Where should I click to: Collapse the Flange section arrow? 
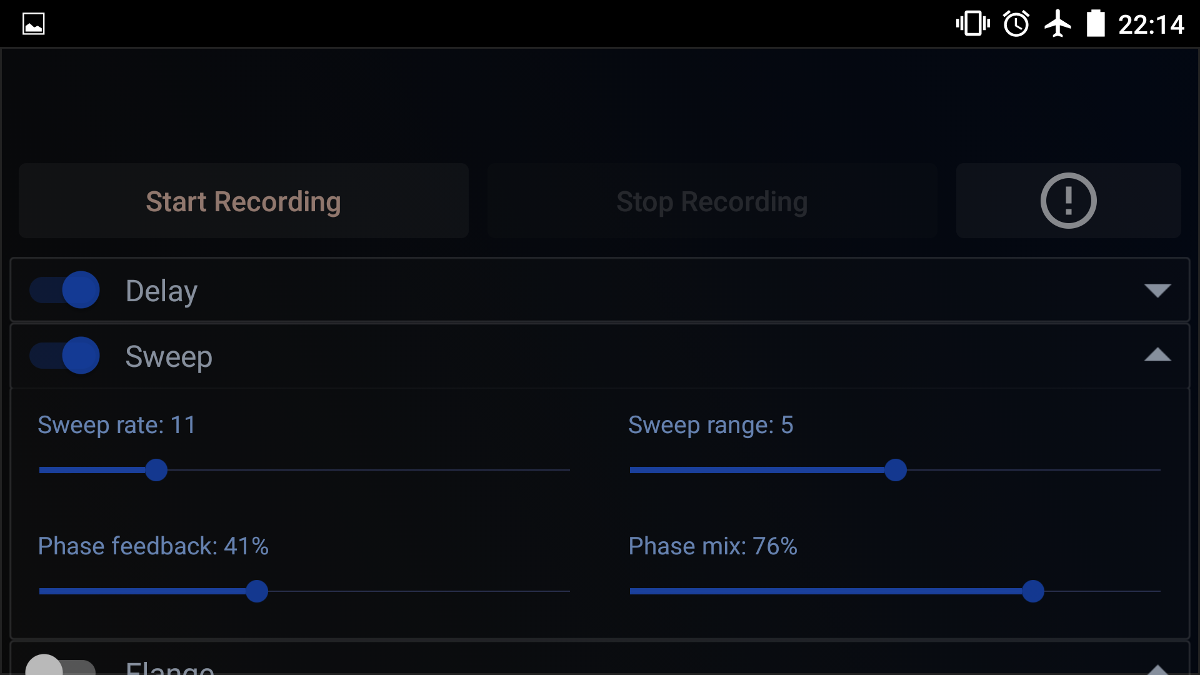(1157, 669)
